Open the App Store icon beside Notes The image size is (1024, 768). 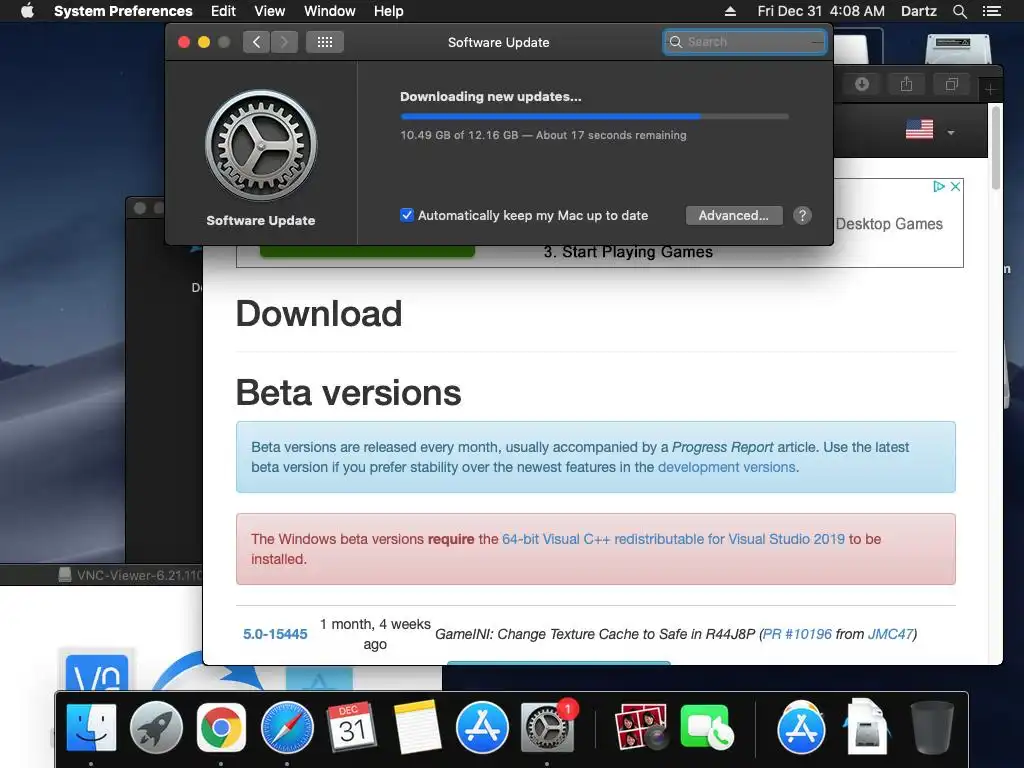pyautogui.click(x=482, y=728)
